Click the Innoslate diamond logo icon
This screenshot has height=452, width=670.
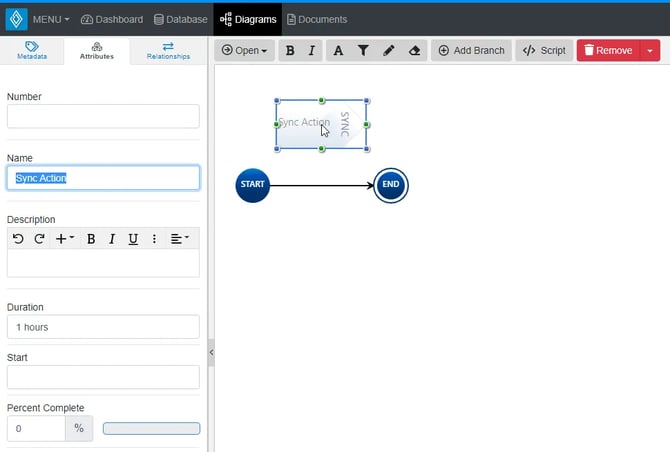16,19
